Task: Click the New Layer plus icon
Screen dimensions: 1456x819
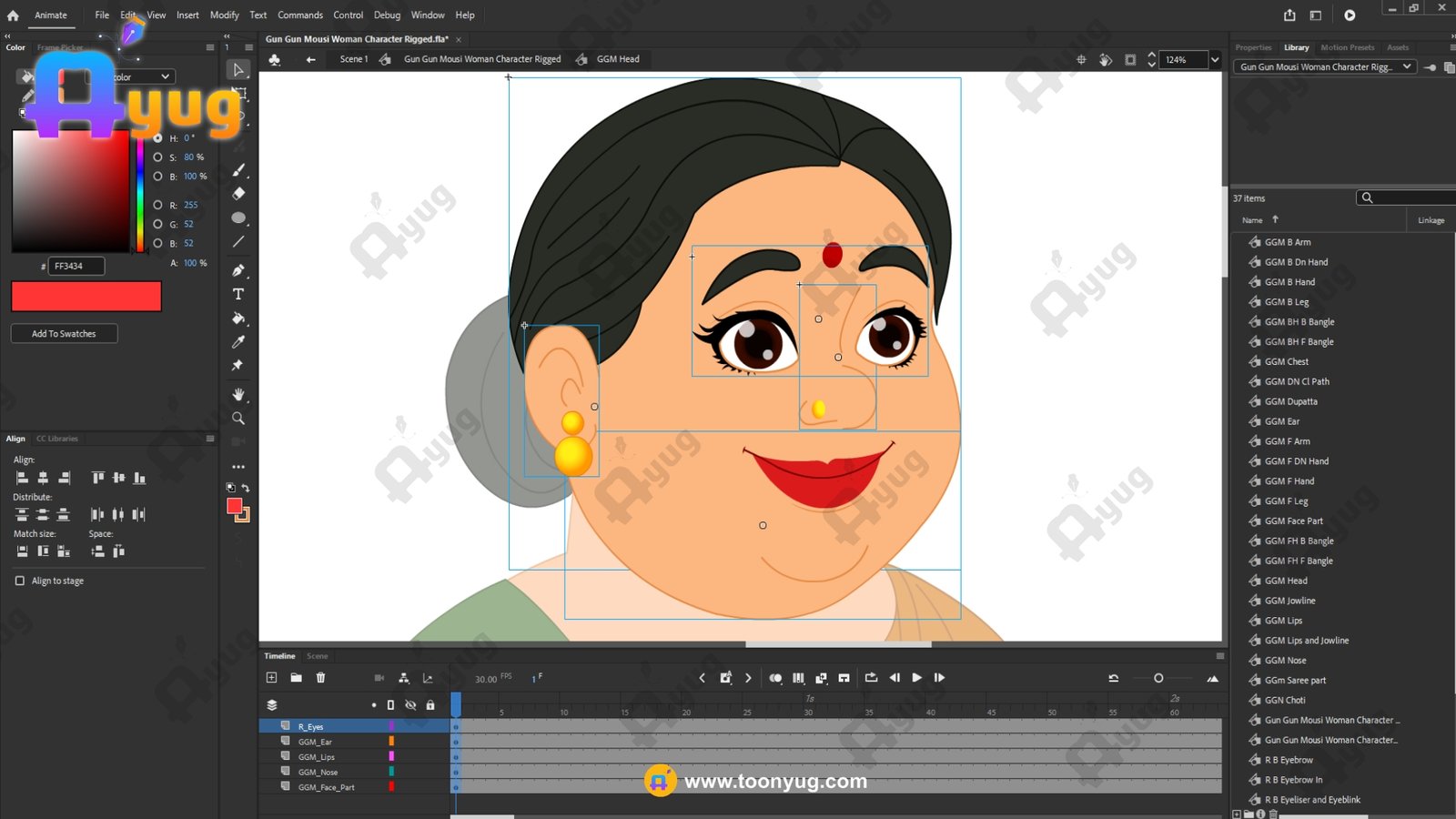Action: [x=271, y=678]
